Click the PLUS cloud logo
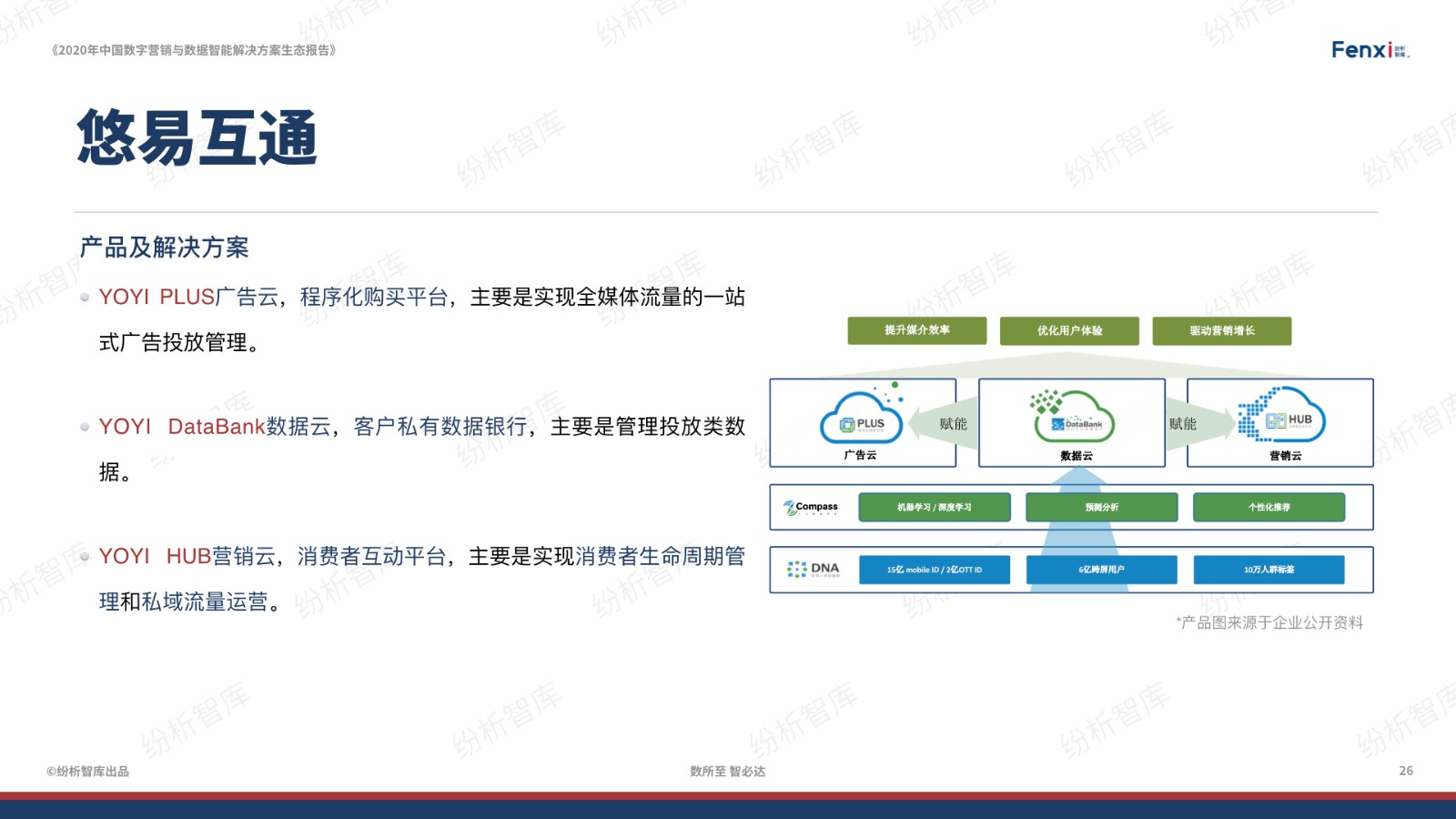This screenshot has height=819, width=1456. tap(862, 416)
